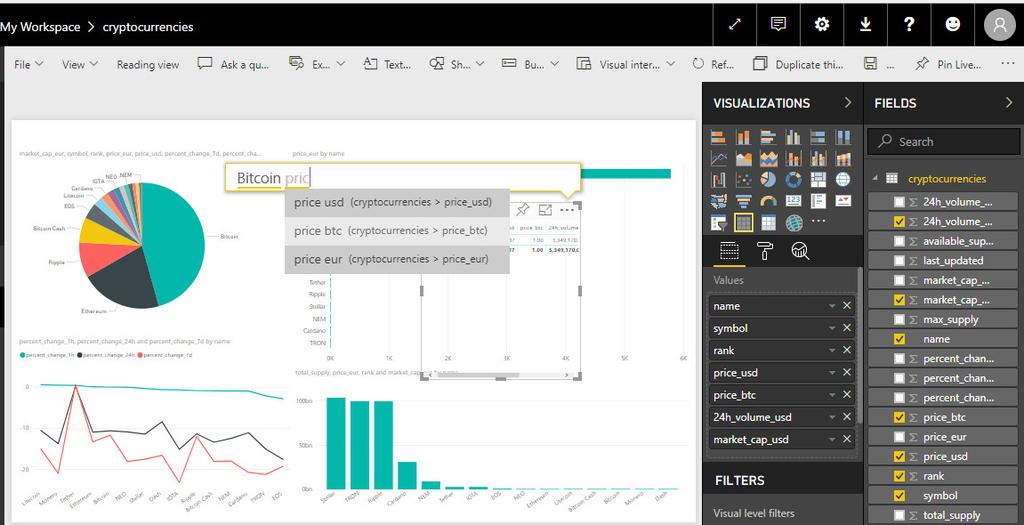
Task: Uncheck the price_btc field checkbox
Action: [899, 417]
